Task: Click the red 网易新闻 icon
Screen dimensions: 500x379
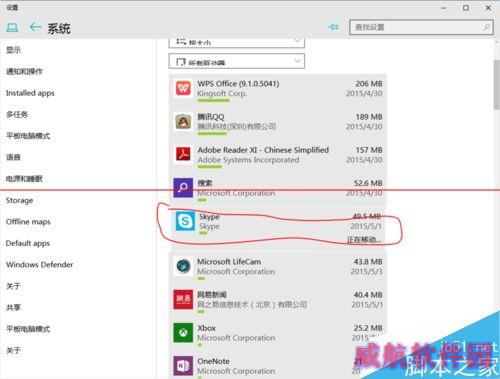Action: click(x=183, y=299)
